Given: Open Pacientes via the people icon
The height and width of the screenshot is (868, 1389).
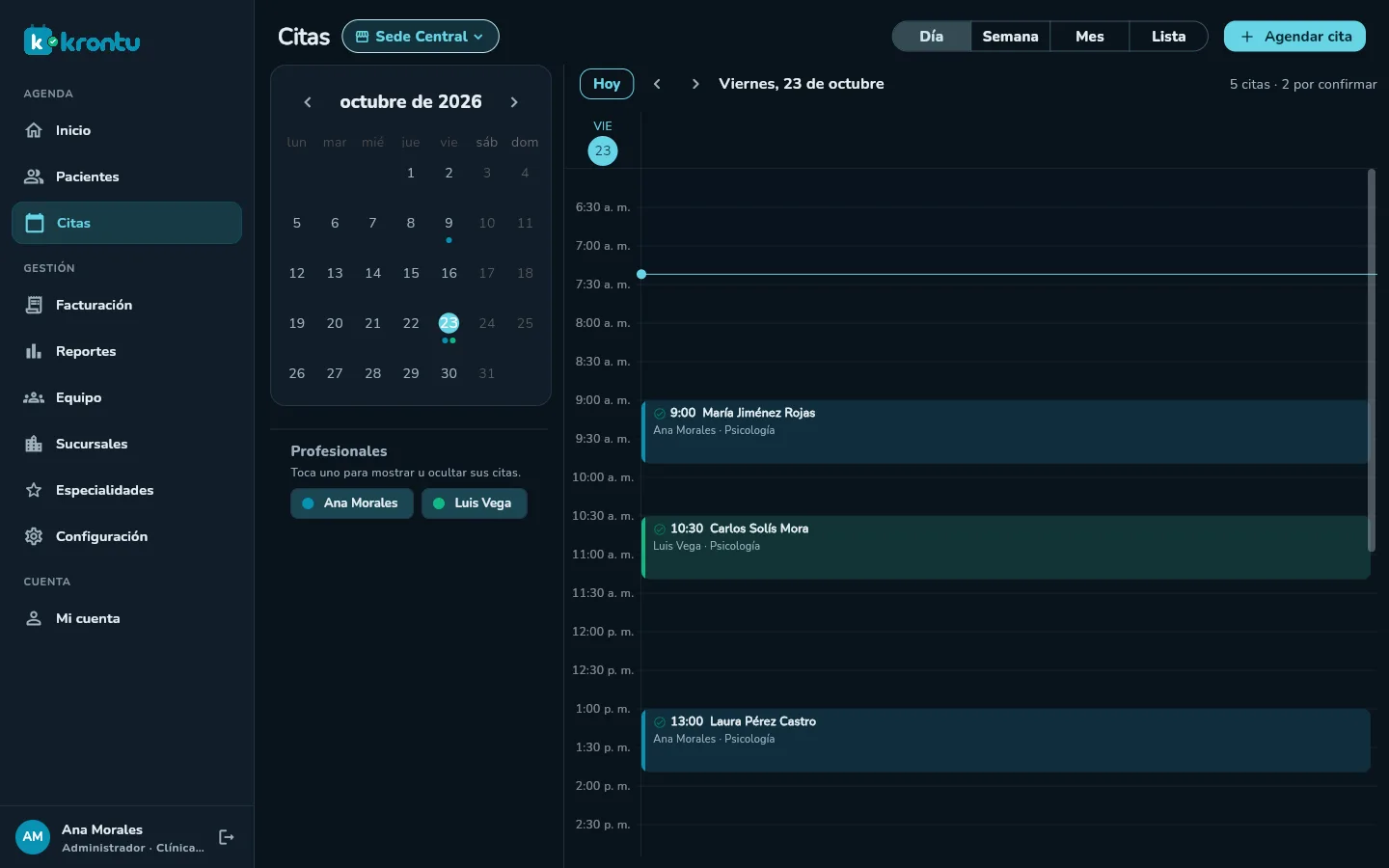Looking at the screenshot, I should [x=34, y=176].
